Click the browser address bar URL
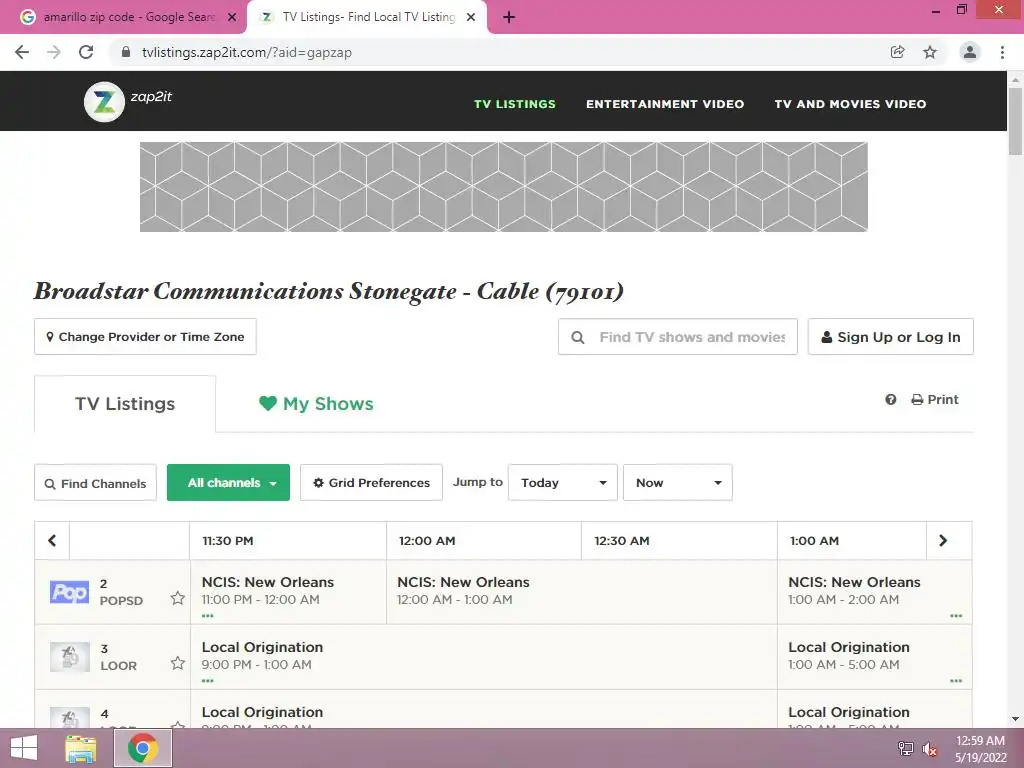This screenshot has height=768, width=1024. point(247,52)
